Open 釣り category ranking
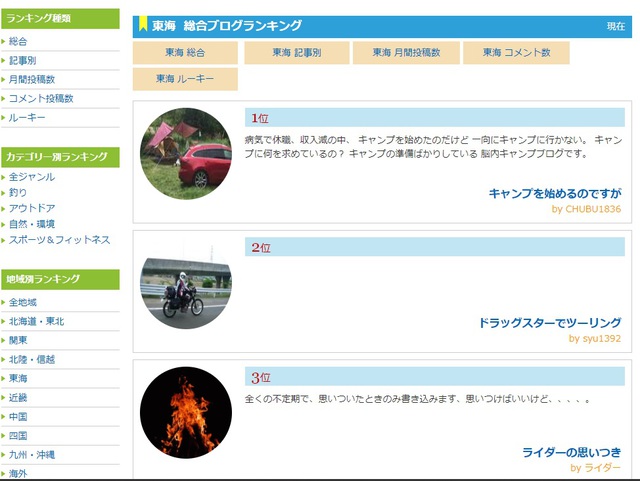This screenshot has width=640, height=481. pos(18,192)
